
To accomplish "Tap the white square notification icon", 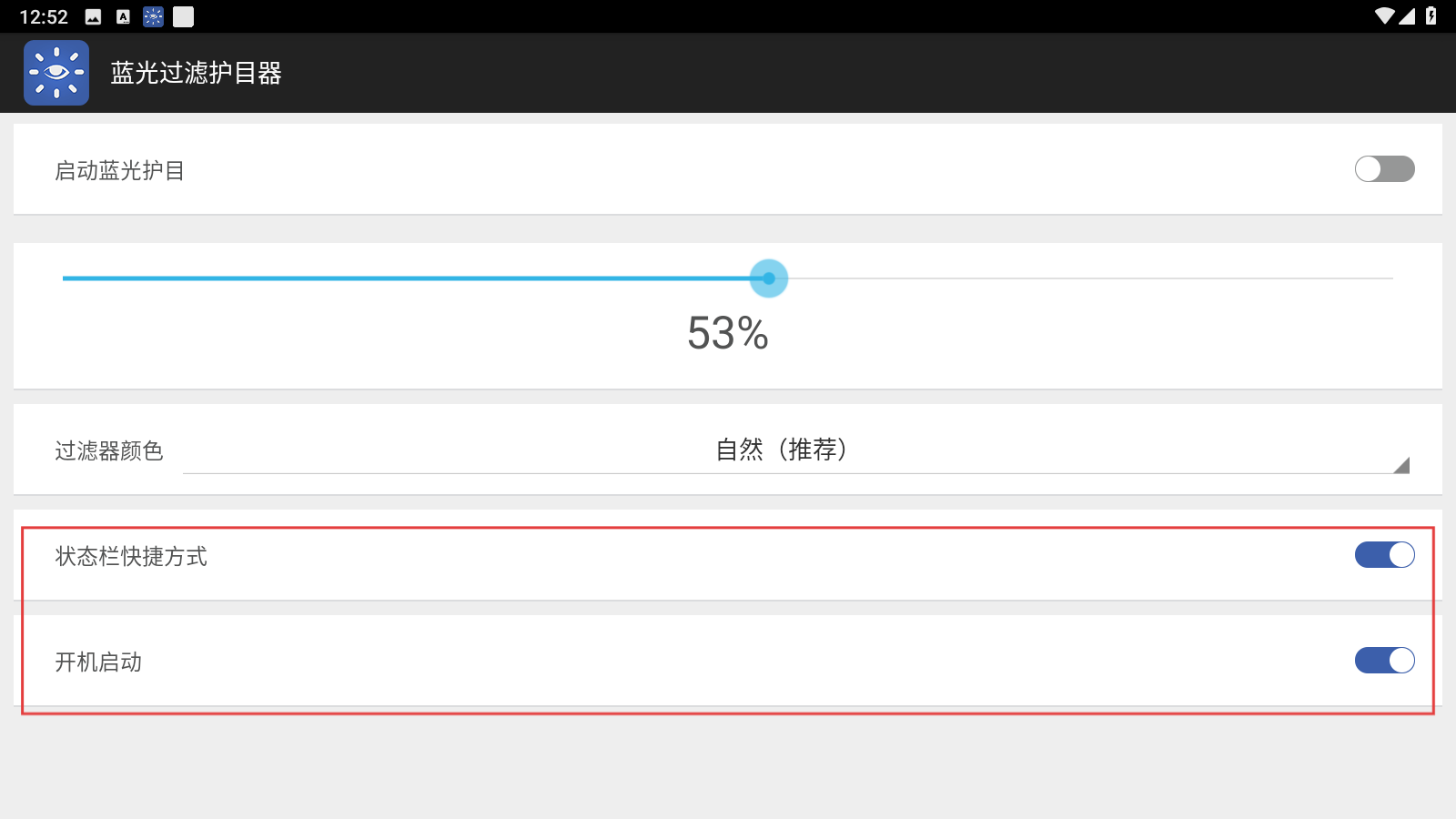I will (183, 16).
